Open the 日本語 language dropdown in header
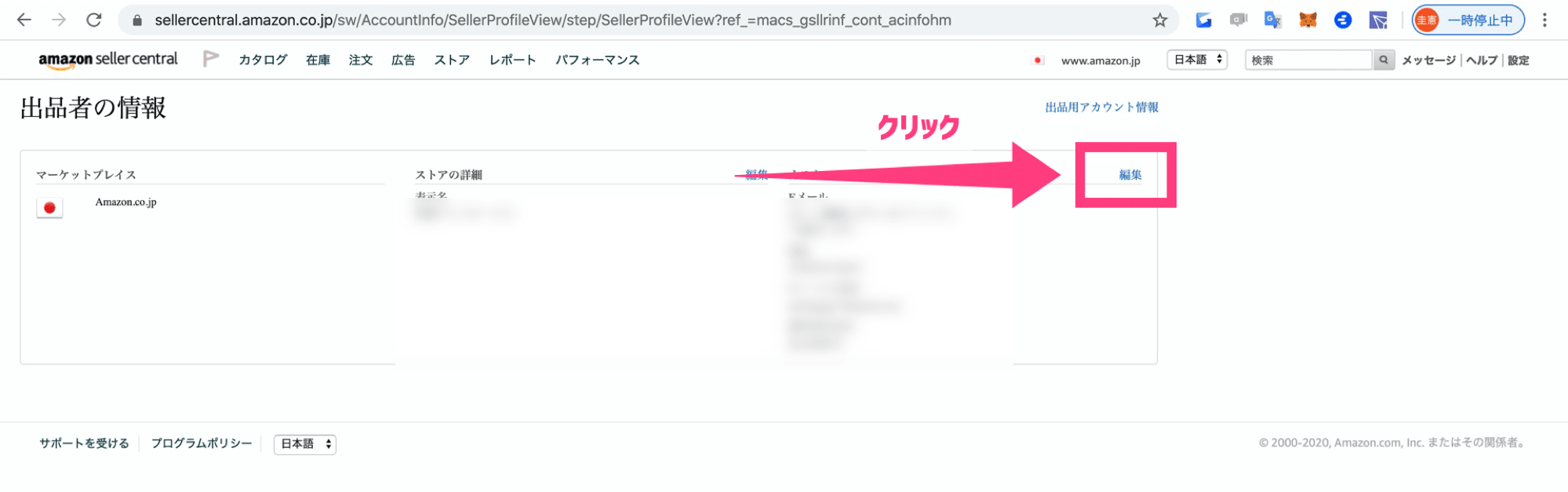Screen dimensions: 1568x492 click(1197, 60)
